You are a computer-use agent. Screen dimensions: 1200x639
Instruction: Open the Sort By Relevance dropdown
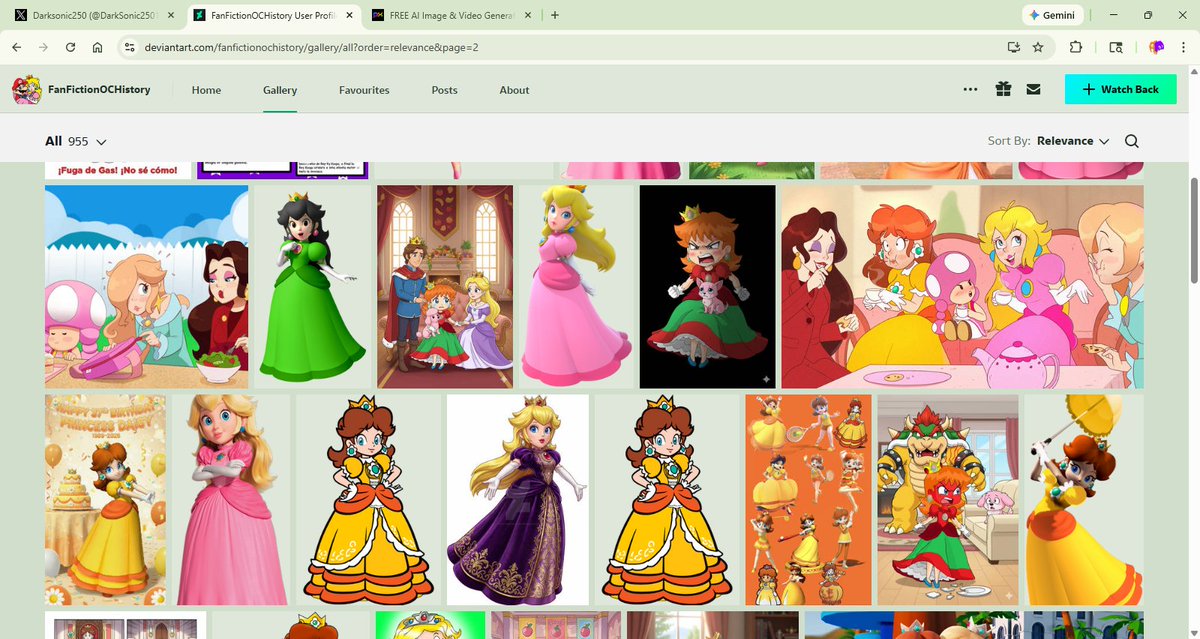click(x=1073, y=141)
